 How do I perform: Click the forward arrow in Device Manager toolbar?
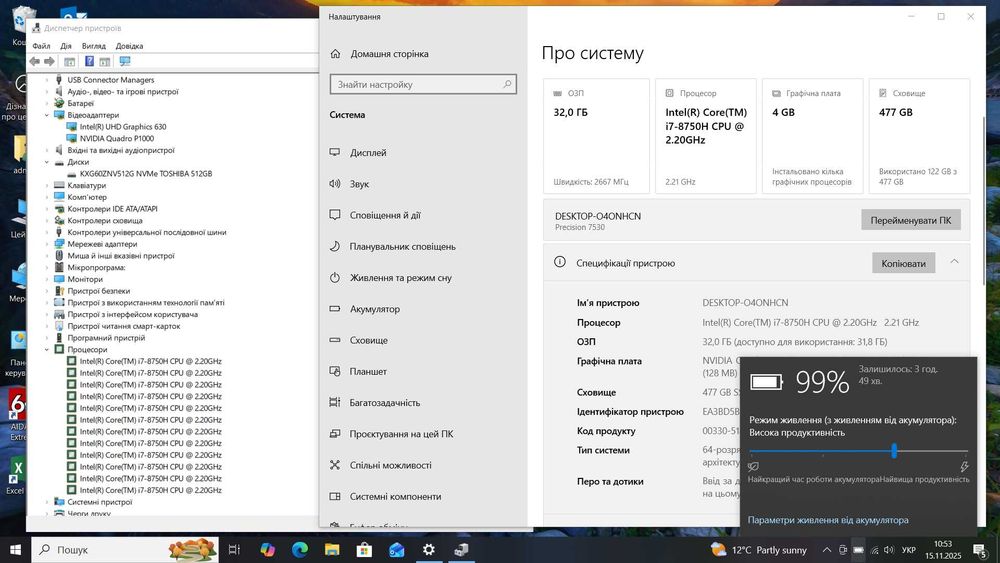pos(49,61)
